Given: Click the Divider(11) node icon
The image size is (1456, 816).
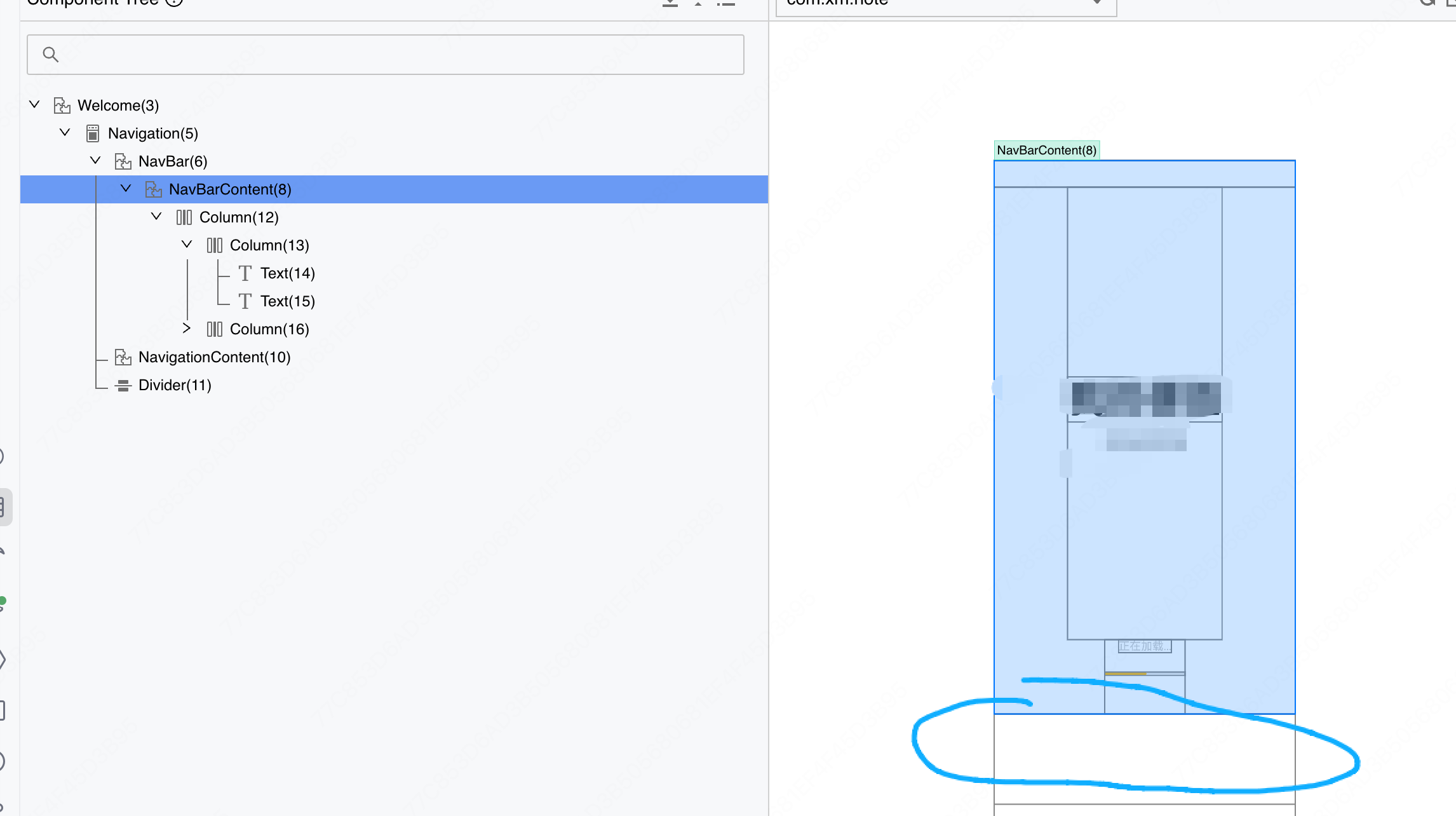Looking at the screenshot, I should [x=123, y=385].
